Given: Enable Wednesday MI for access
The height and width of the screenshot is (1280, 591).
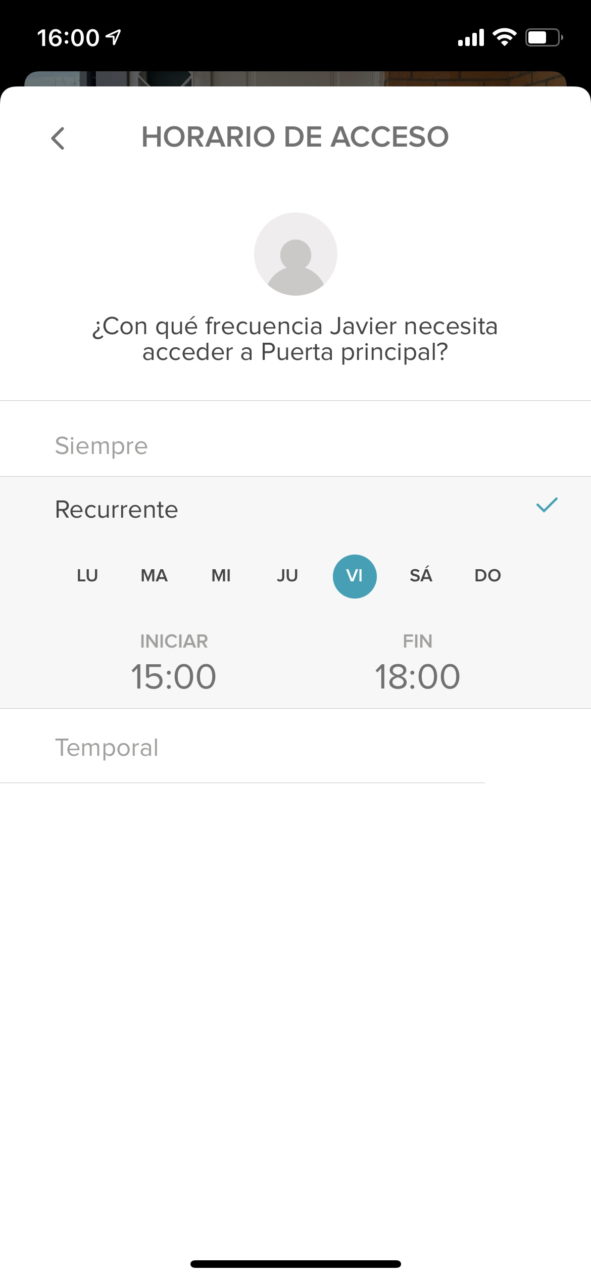Looking at the screenshot, I should click(221, 576).
